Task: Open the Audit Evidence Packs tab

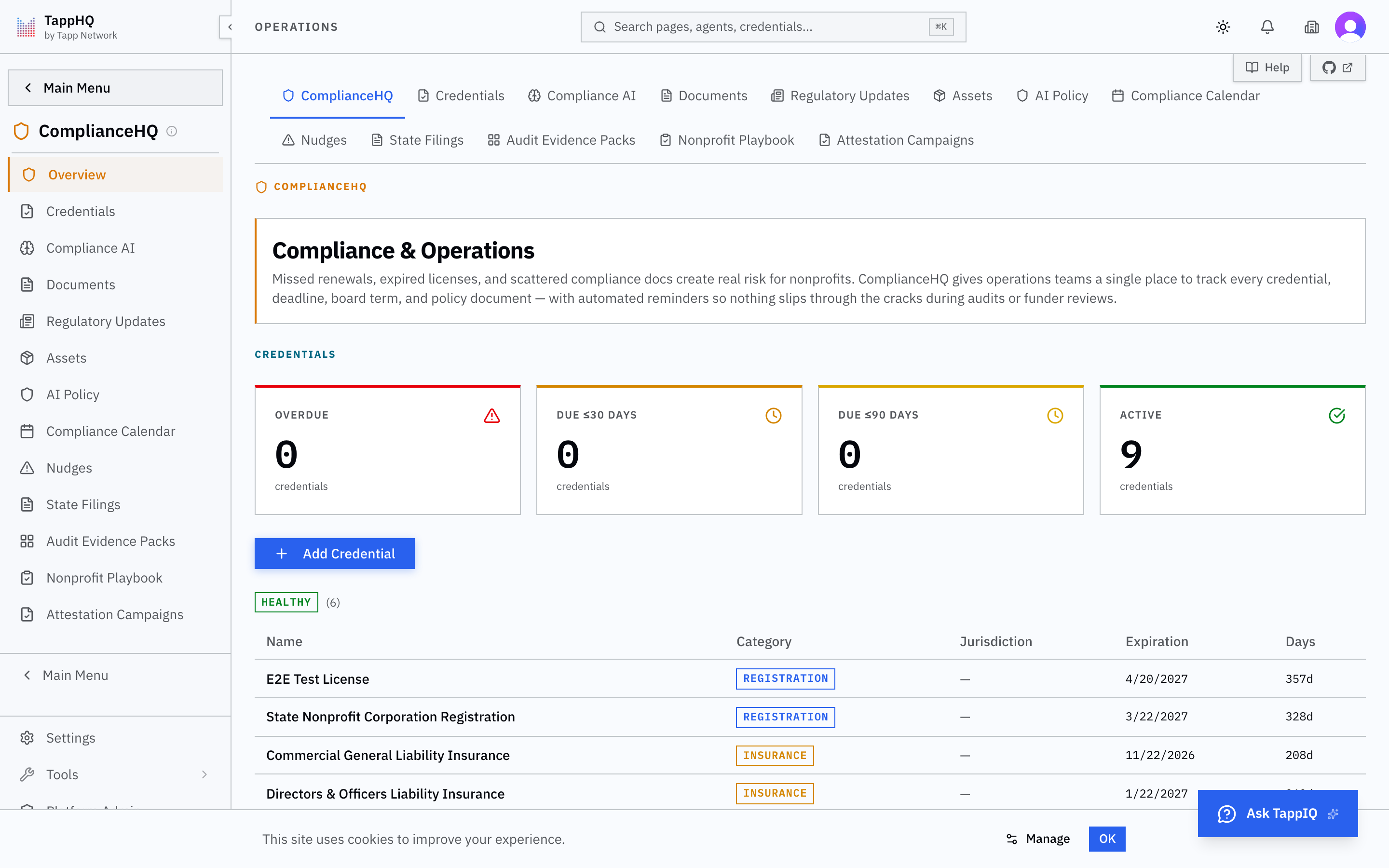Action: tap(561, 140)
